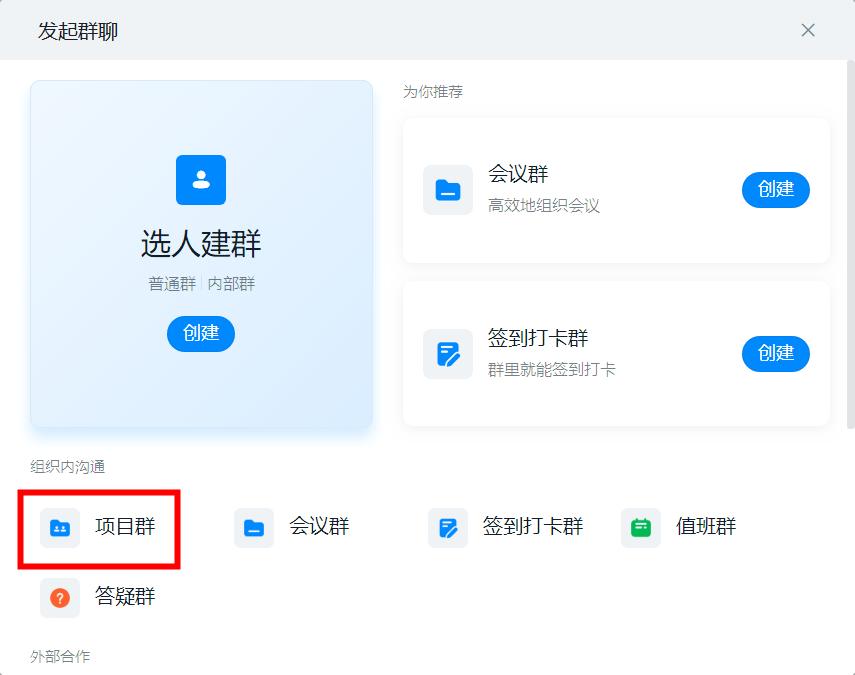The width and height of the screenshot is (855, 675).
Task: Close the 发起群聊 dialog
Action: 808,30
